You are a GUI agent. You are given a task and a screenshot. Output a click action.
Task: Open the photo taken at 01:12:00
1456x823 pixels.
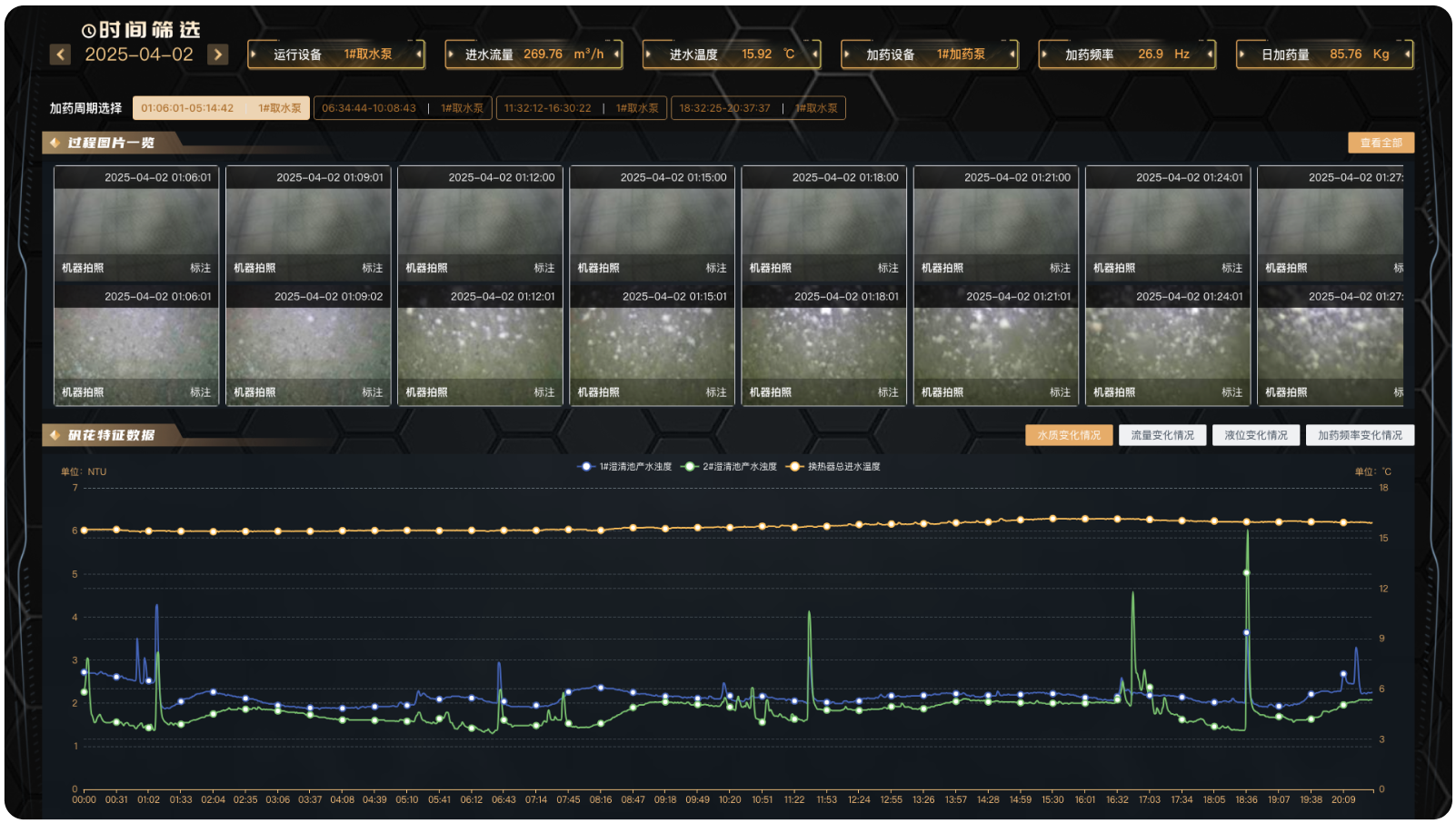[480, 223]
